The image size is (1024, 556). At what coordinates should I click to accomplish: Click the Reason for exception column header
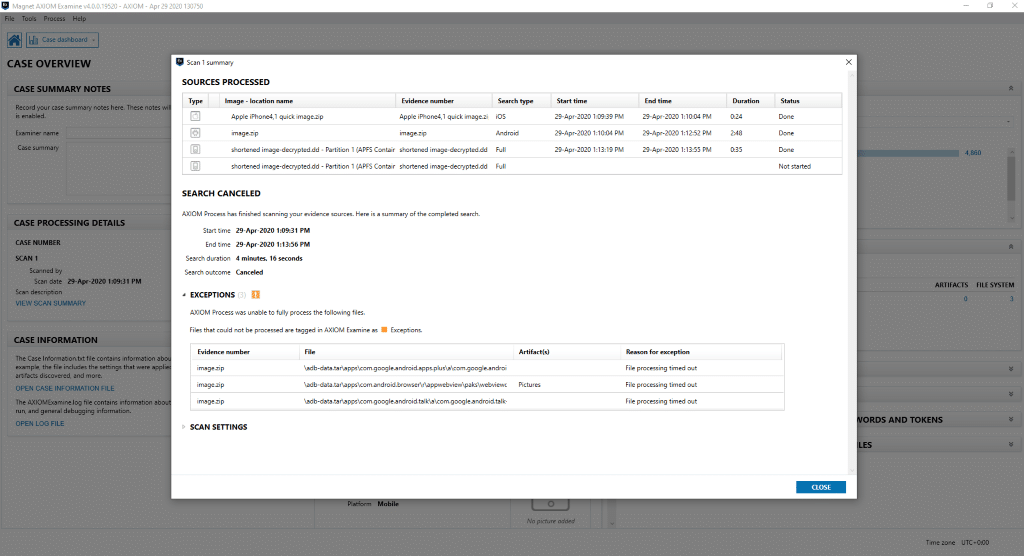coord(701,352)
